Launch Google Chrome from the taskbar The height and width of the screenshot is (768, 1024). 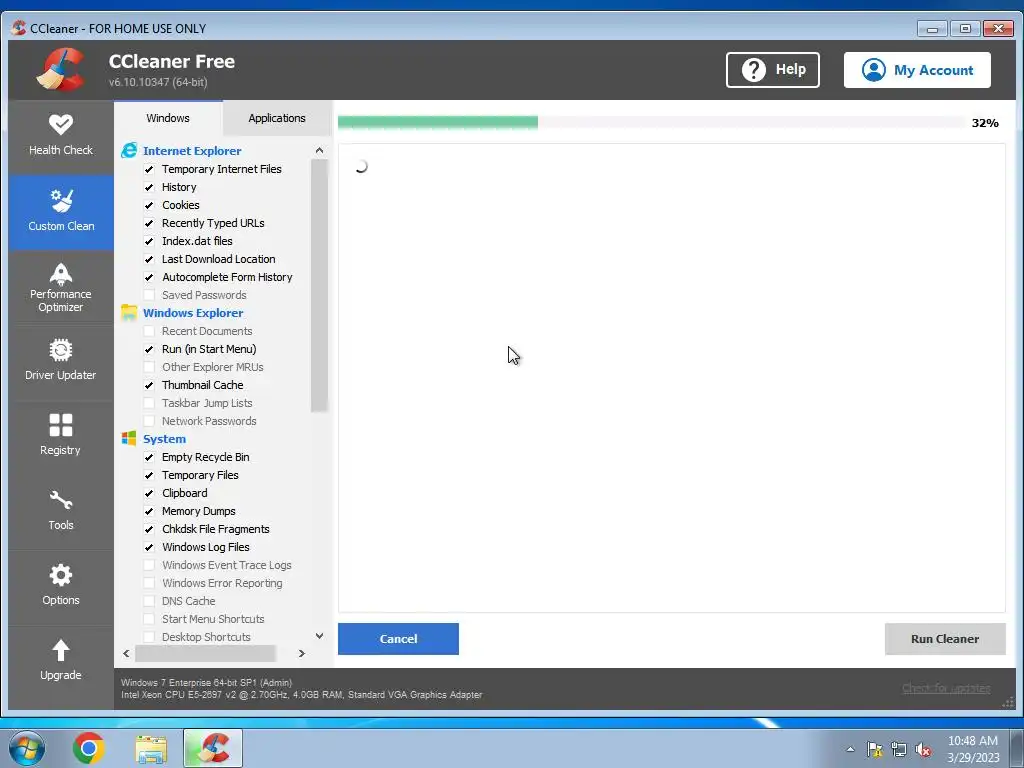pos(89,748)
